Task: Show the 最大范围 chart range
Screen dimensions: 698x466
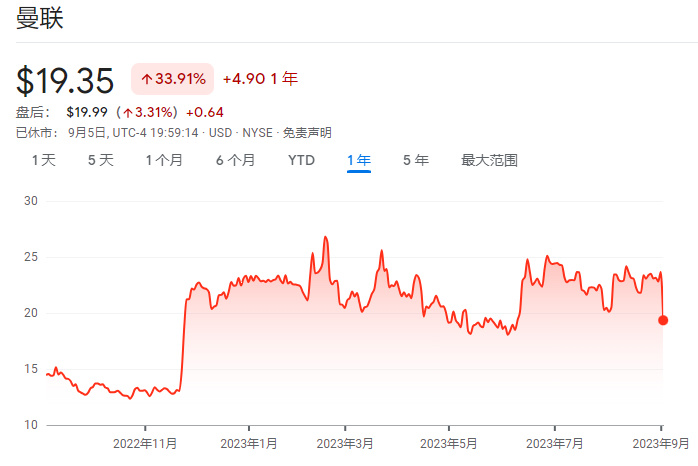Action: [x=489, y=160]
